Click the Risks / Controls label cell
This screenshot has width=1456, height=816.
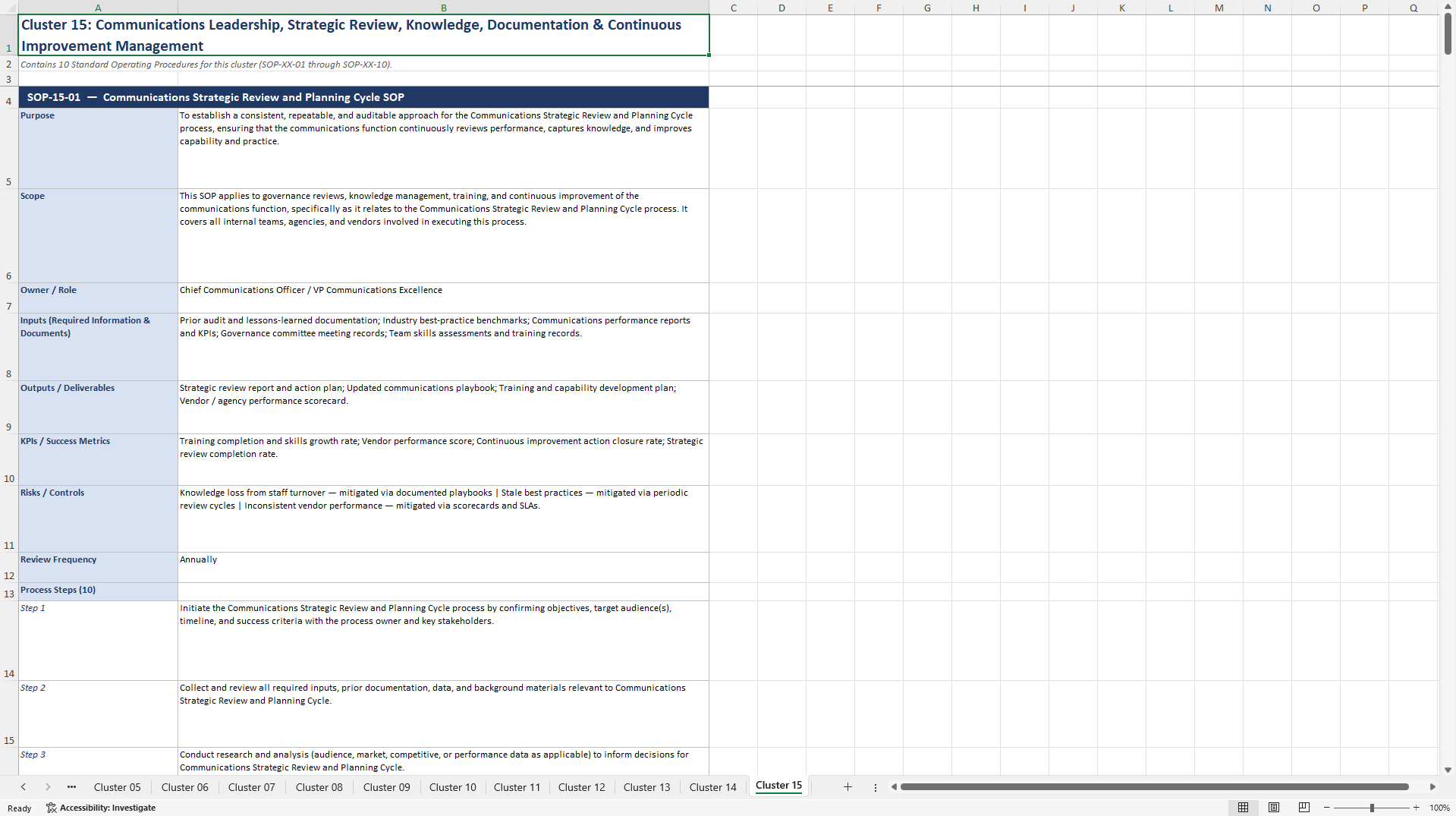[98, 519]
